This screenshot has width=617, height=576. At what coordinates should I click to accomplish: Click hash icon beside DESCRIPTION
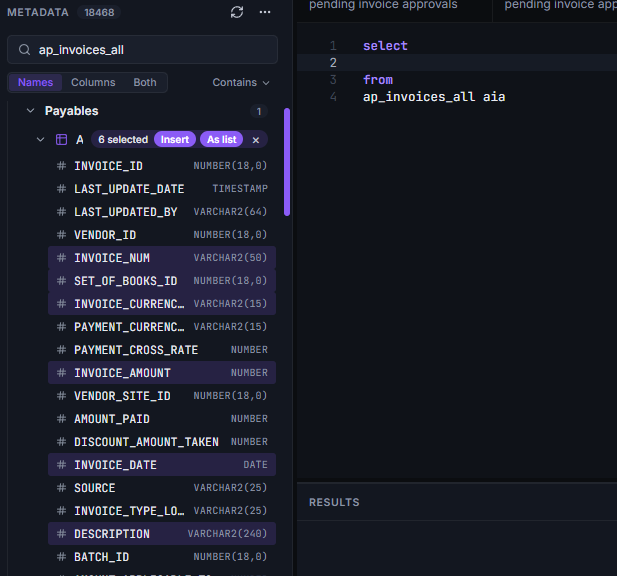point(61,534)
